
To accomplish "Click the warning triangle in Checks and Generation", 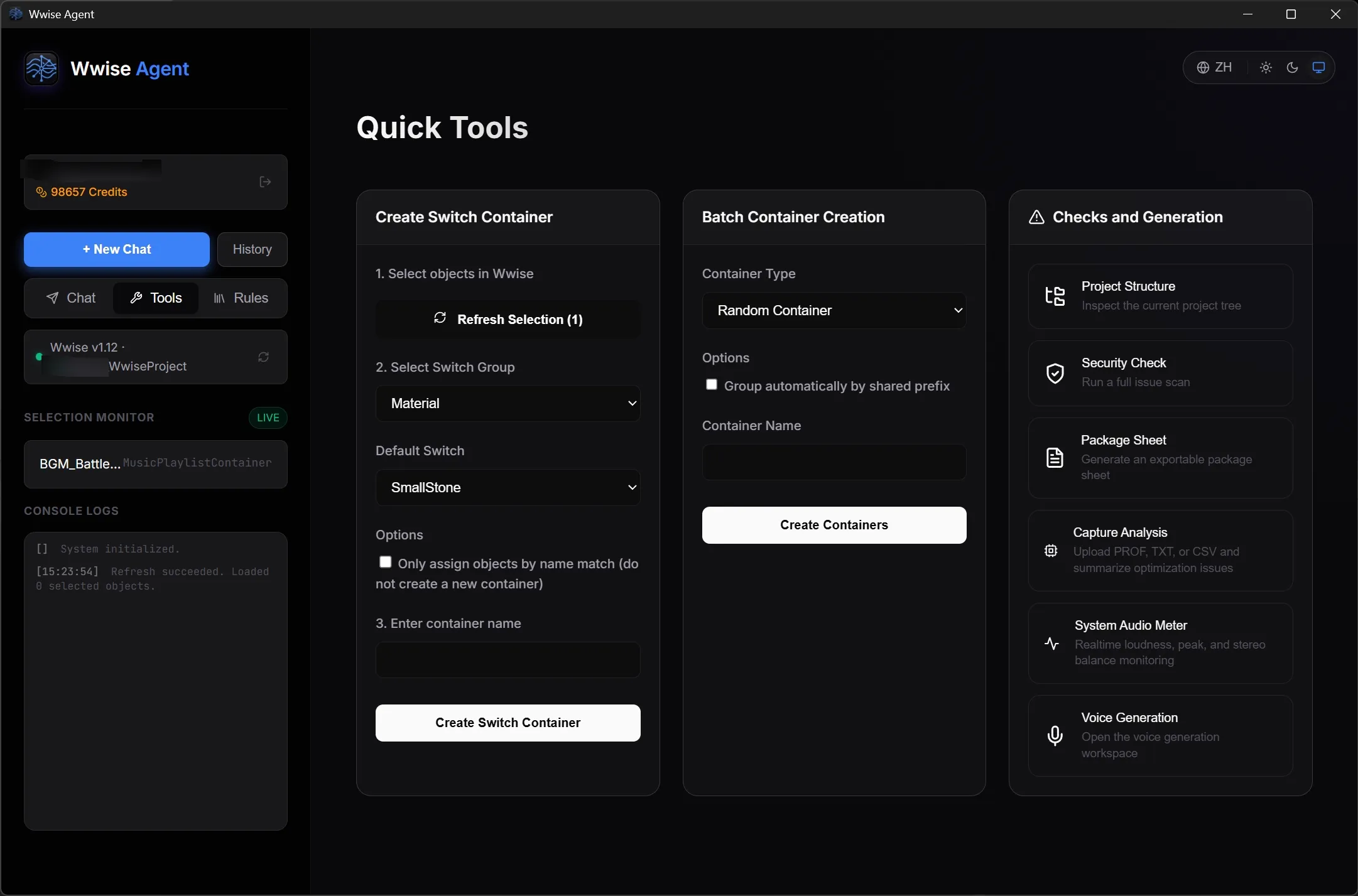I will (x=1036, y=217).
